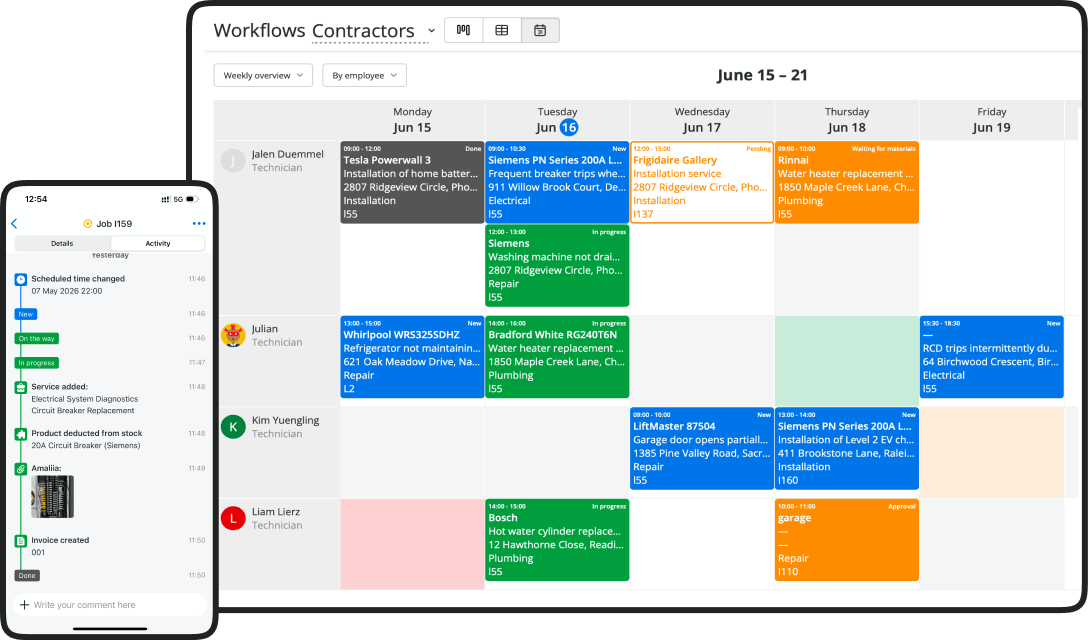Switch to table view icon
The image size is (1088, 640).
click(x=502, y=30)
